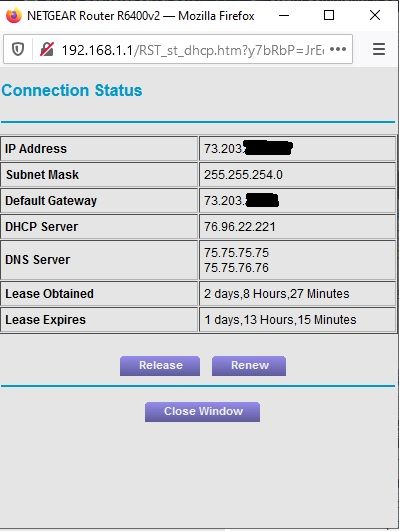The height and width of the screenshot is (531, 399).
Task: Click the Release button
Action: click(x=160, y=366)
